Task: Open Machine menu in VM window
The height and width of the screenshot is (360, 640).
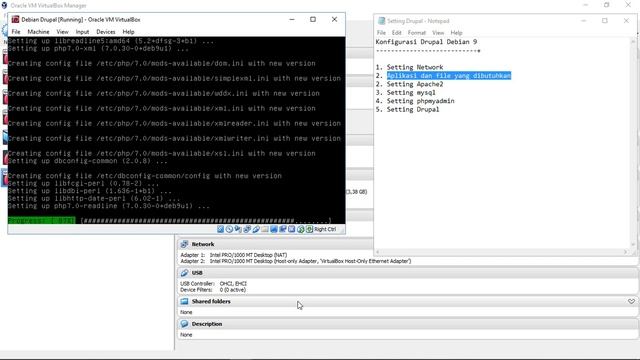Action: click(x=38, y=31)
